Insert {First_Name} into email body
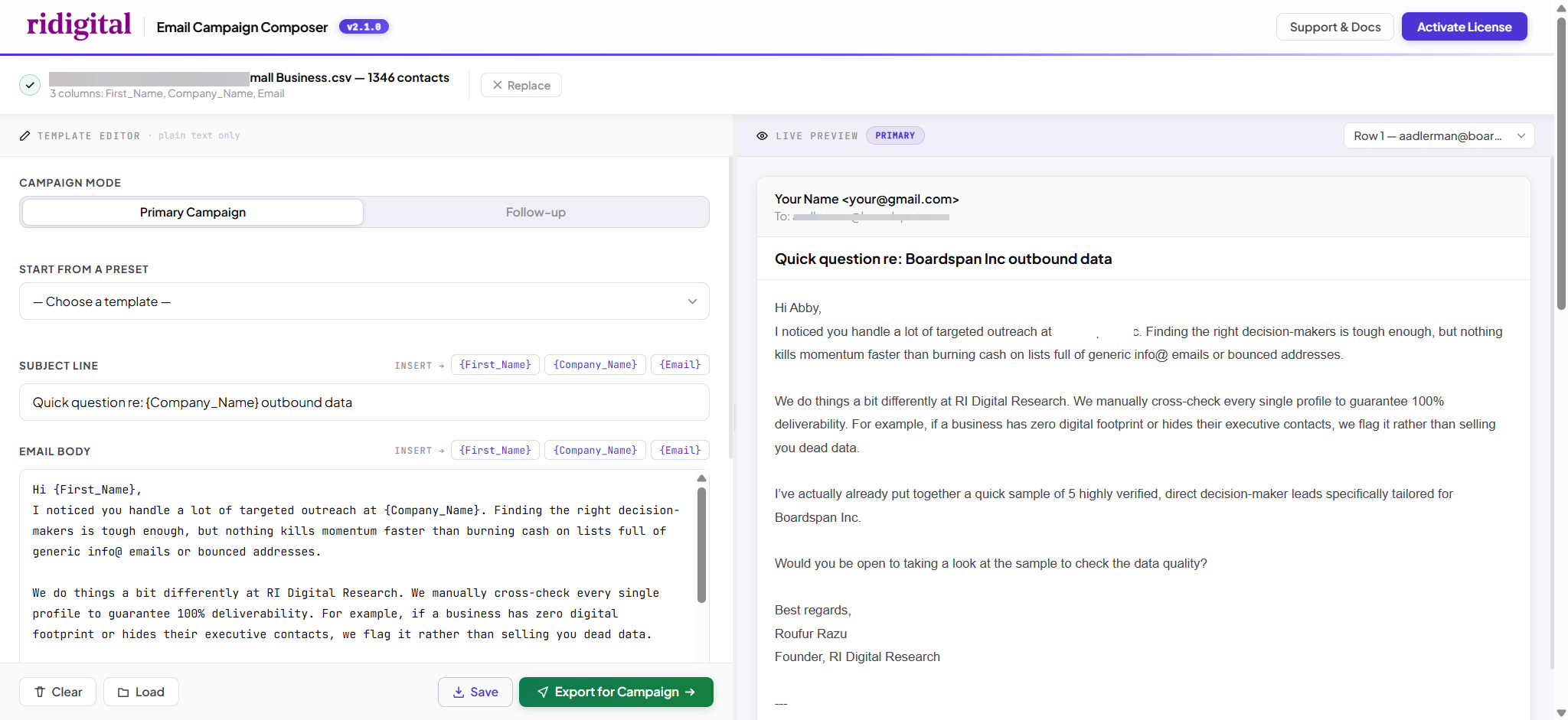This screenshot has height=720, width=1568. click(x=495, y=451)
